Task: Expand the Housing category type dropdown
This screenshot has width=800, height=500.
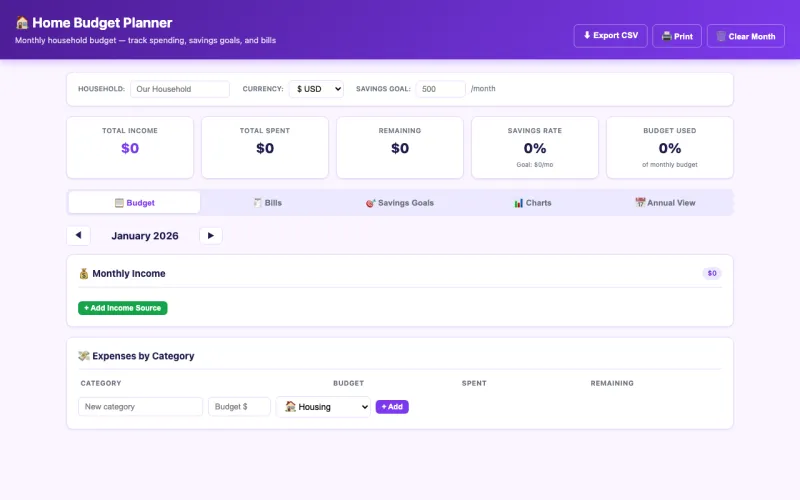Action: [323, 407]
